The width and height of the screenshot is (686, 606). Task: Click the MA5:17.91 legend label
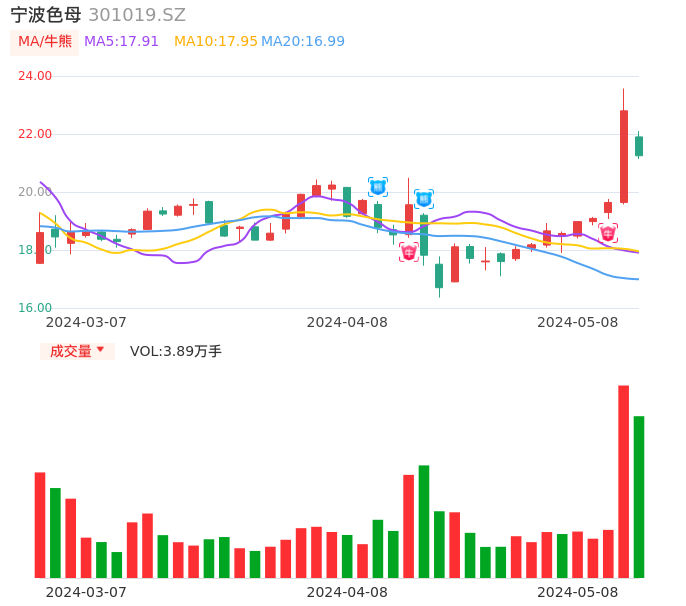point(121,42)
